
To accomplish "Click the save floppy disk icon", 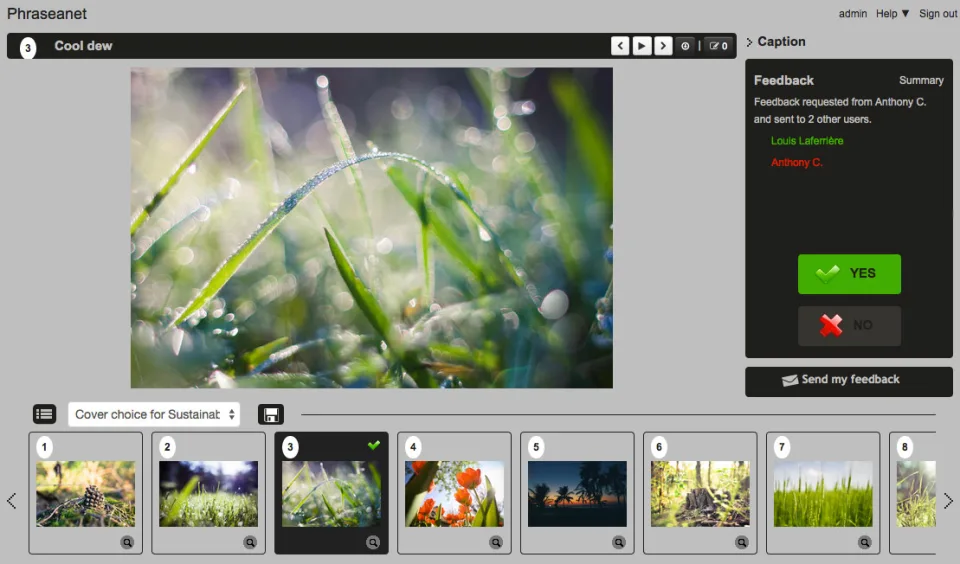I will (271, 415).
